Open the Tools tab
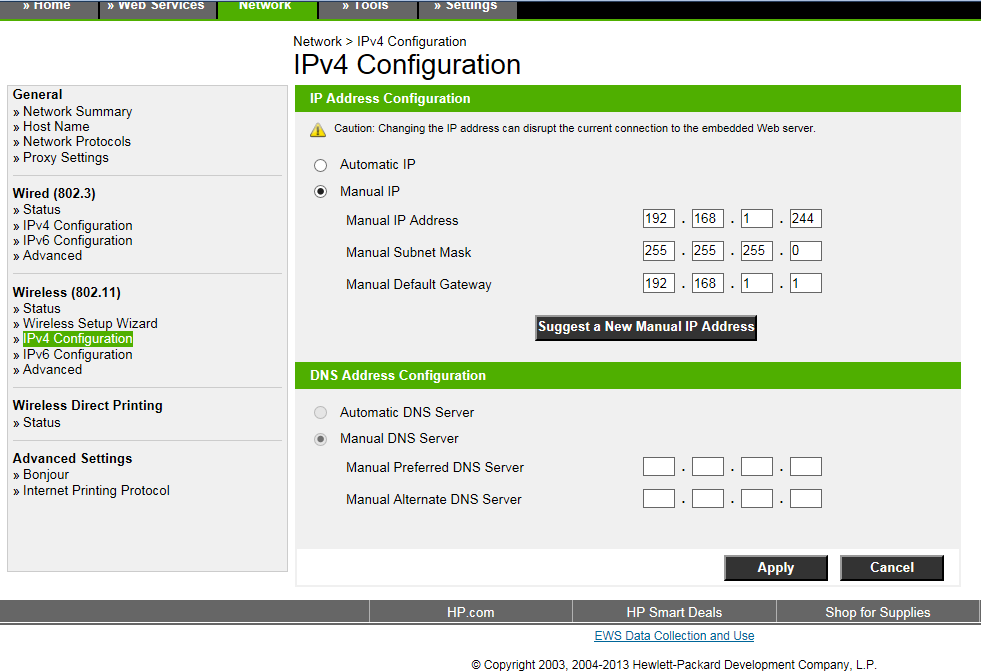Image resolution: width=981 pixels, height=672 pixels. point(367,5)
